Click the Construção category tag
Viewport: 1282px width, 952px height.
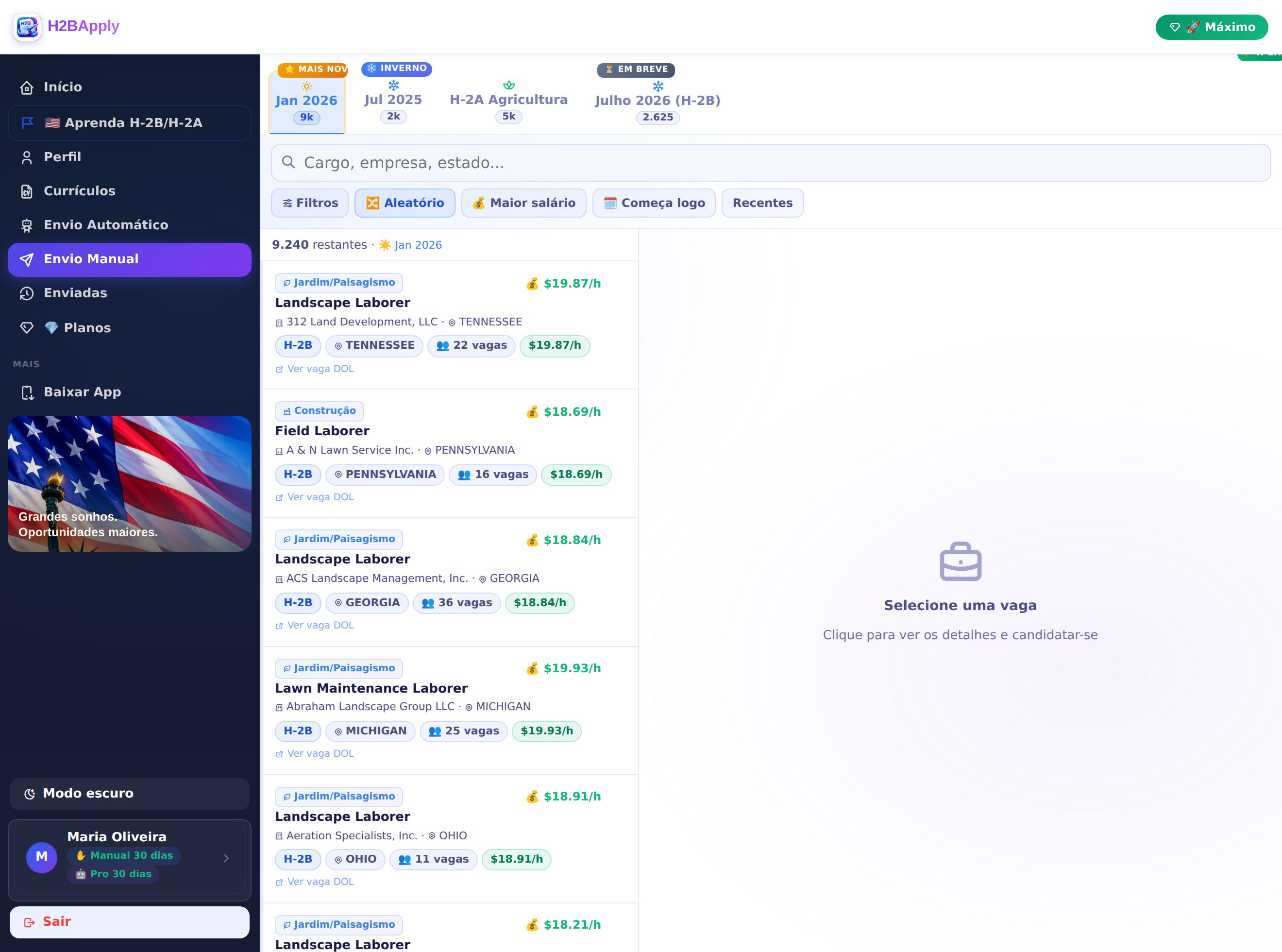point(319,411)
